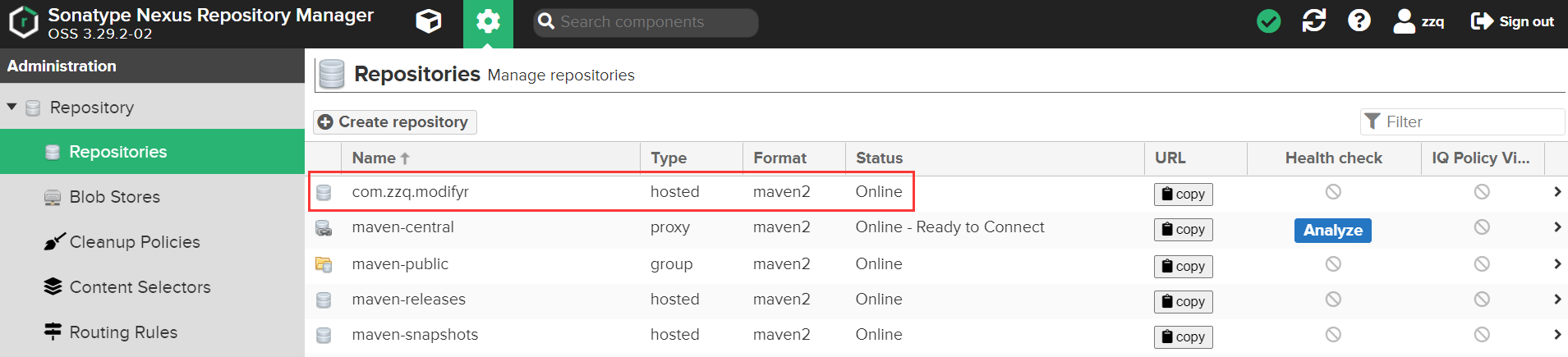Click the IQ Policy Violations column header
This screenshot has height=357, width=1568.
[x=1483, y=158]
